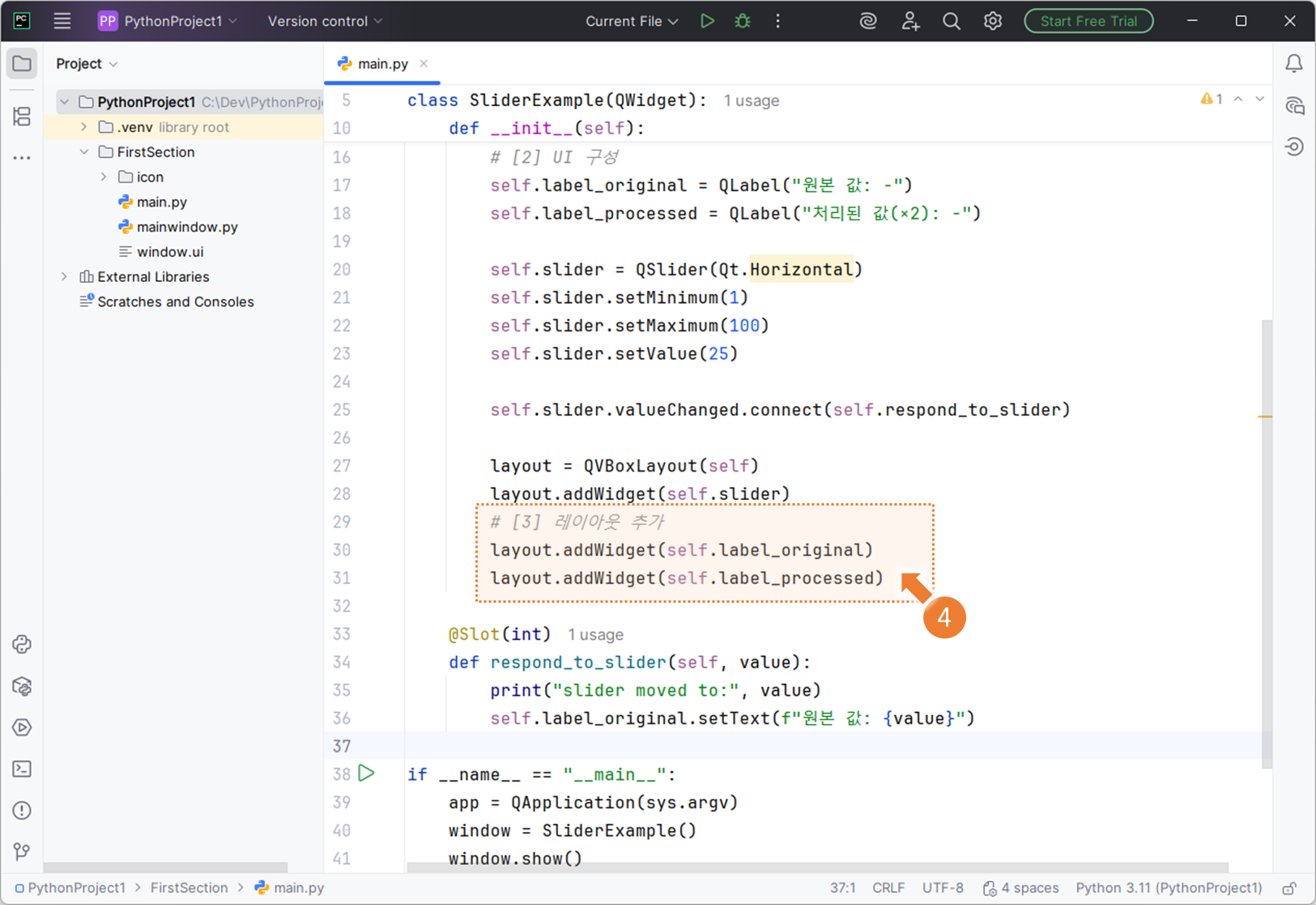Click the editor horizontal scrollbar
This screenshot has height=905, width=1316.
(x=817, y=868)
